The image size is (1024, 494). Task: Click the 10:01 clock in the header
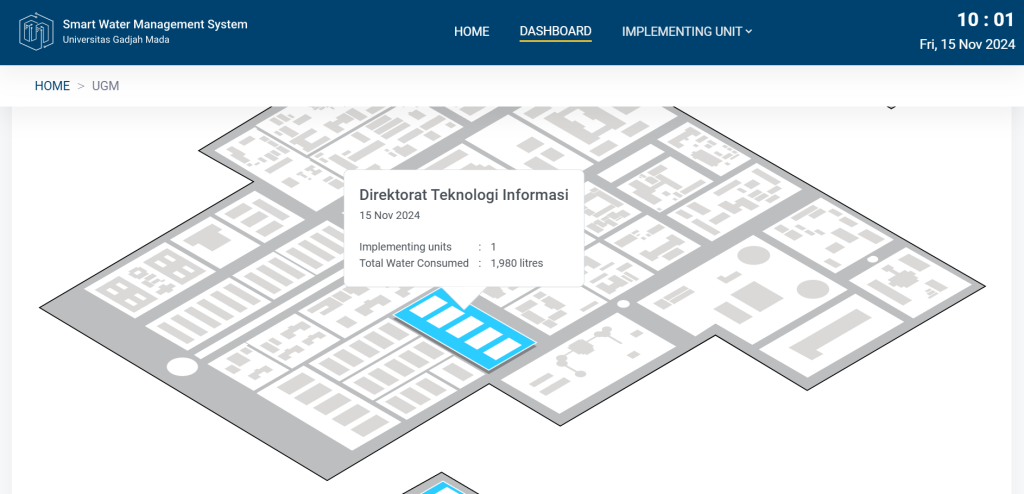click(x=985, y=20)
